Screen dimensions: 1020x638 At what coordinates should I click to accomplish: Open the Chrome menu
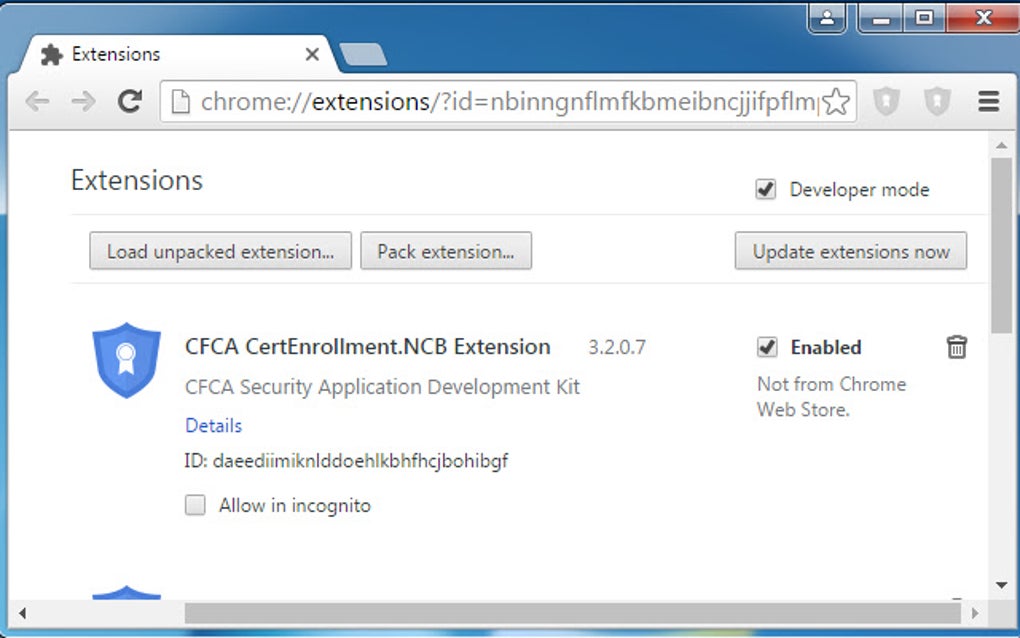click(x=988, y=101)
